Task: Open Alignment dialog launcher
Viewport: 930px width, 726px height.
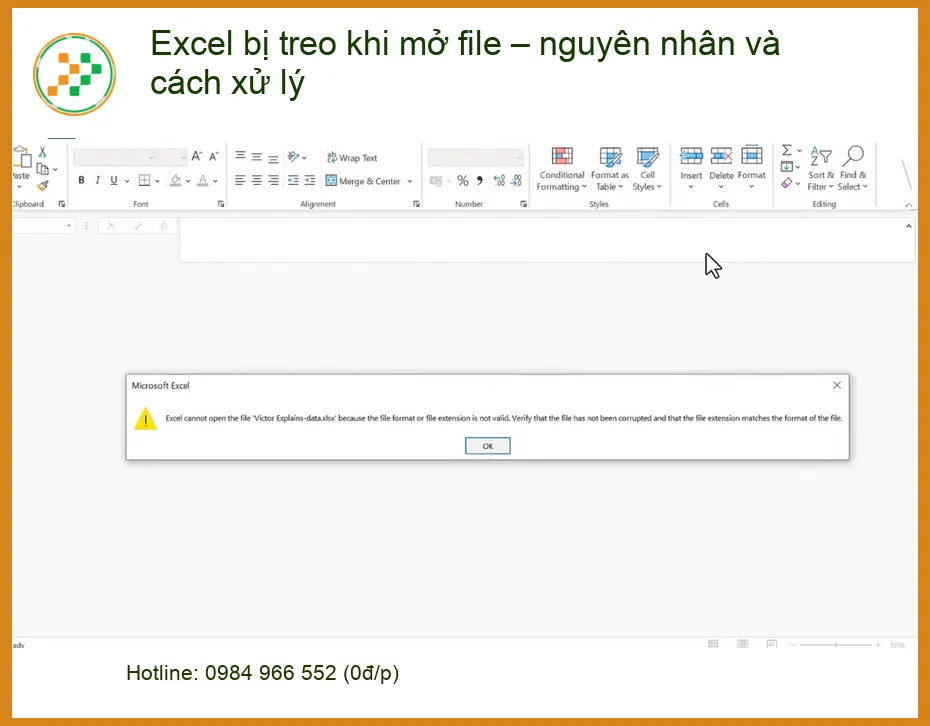Action: coord(416,204)
